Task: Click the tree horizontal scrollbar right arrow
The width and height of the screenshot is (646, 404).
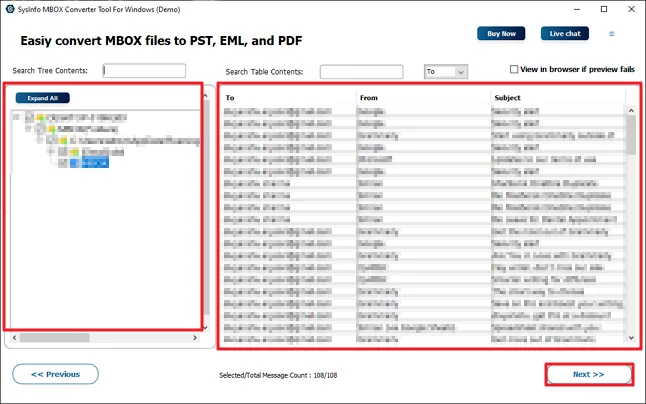Action: (195, 338)
